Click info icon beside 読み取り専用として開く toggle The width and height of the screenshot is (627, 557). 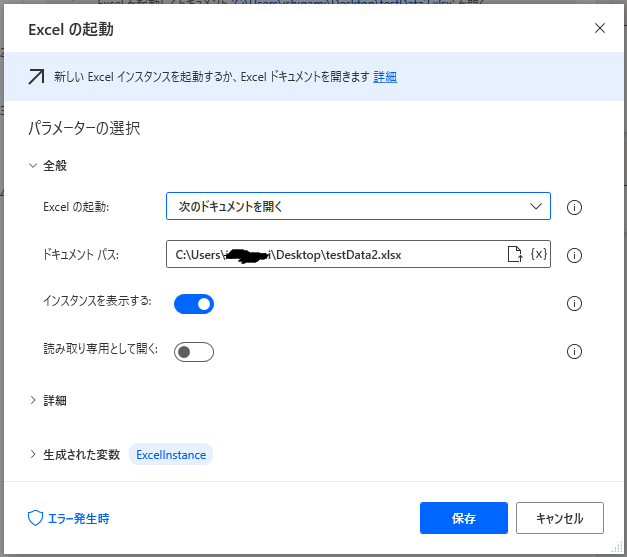pos(574,352)
